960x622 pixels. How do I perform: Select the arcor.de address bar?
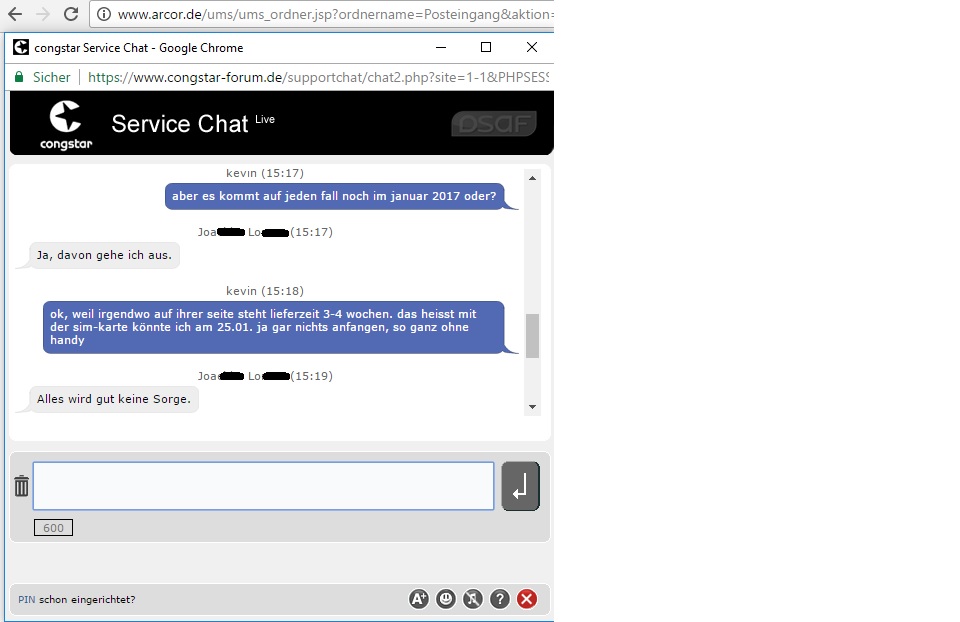click(x=330, y=14)
